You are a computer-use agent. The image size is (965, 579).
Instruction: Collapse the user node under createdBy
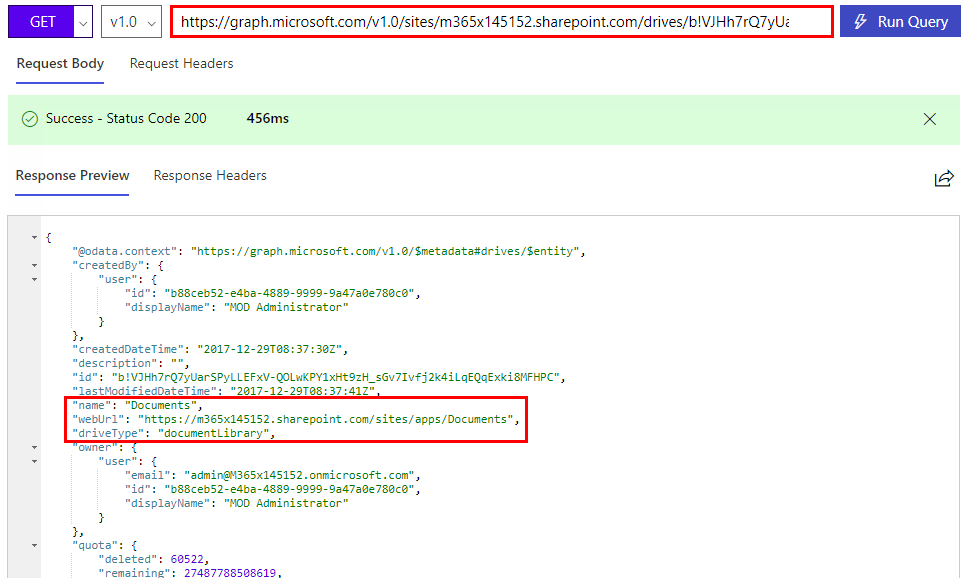tap(34, 279)
